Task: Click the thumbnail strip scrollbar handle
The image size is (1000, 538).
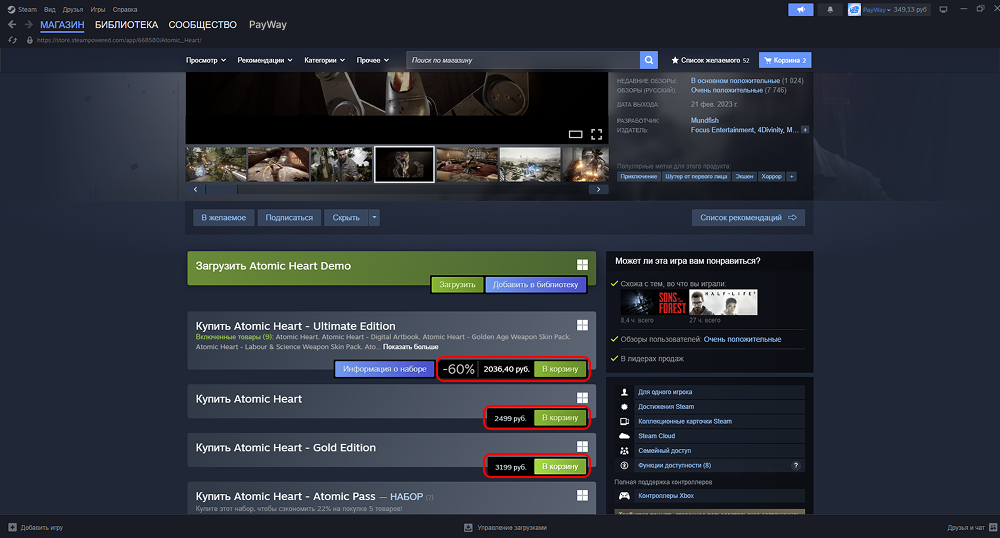Action: (221, 189)
